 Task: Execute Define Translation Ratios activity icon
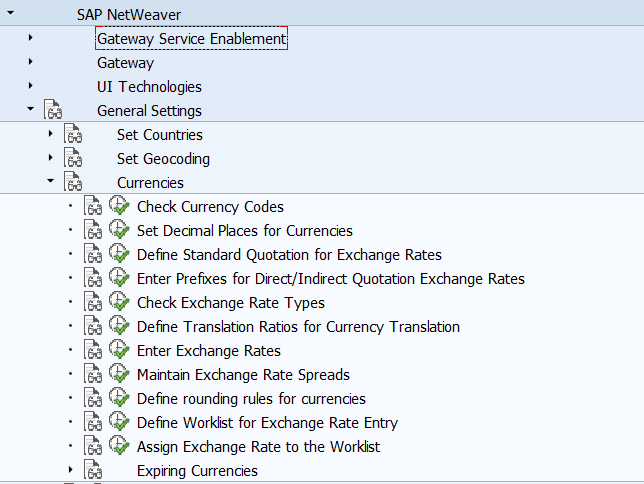(x=119, y=325)
